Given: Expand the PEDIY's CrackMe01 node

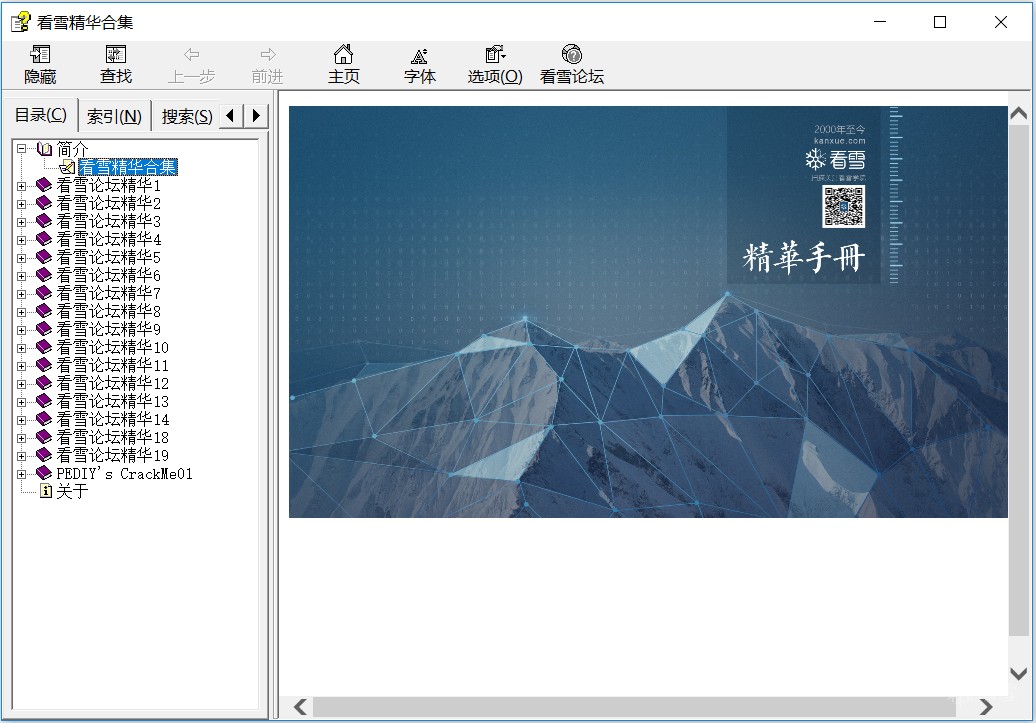Looking at the screenshot, I should click(x=21, y=474).
